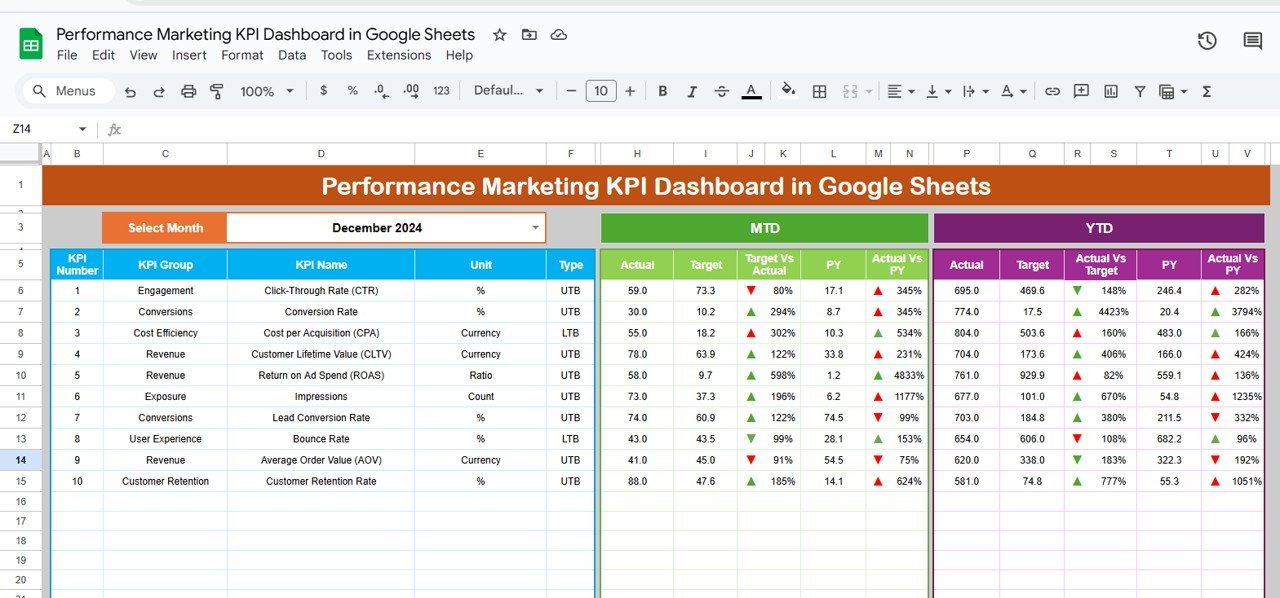Open the Extensions menu
The height and width of the screenshot is (598, 1280).
[x=399, y=55]
